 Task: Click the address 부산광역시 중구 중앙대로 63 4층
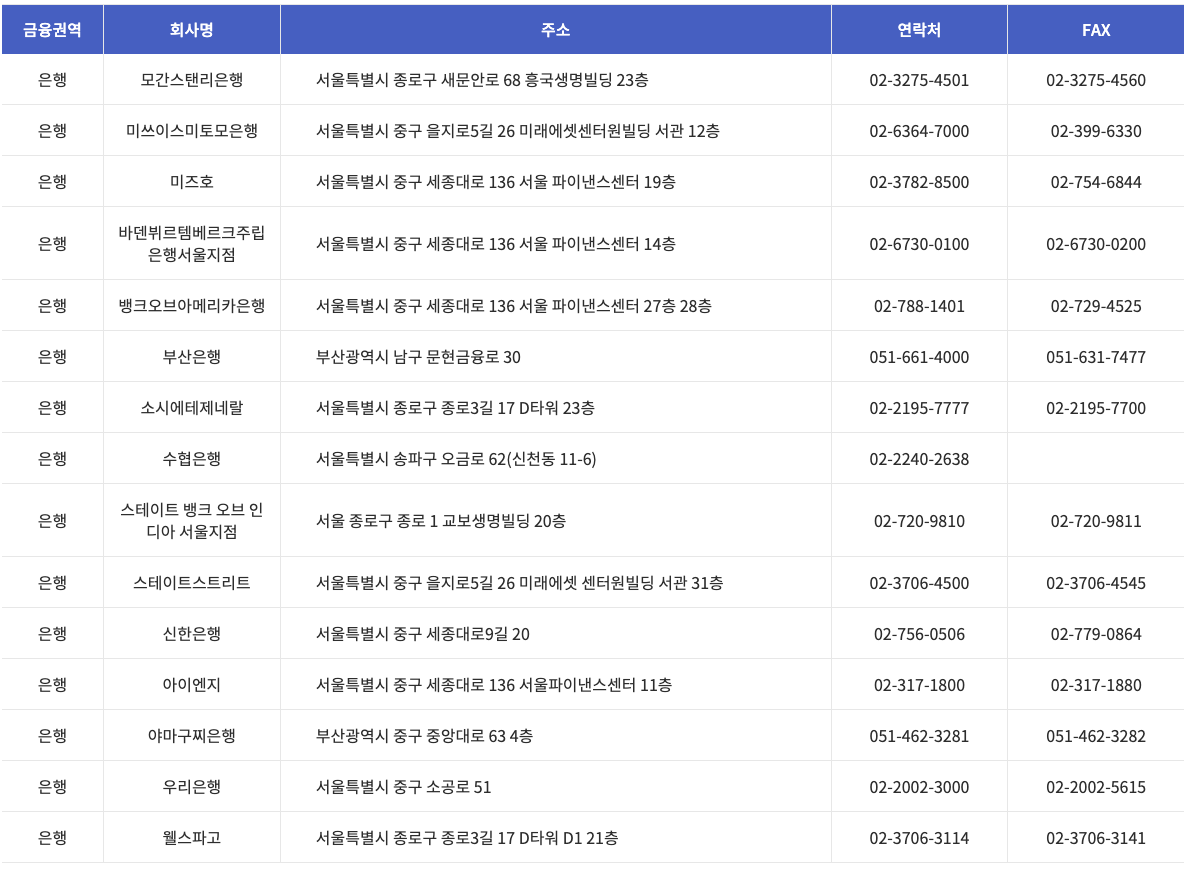424,735
